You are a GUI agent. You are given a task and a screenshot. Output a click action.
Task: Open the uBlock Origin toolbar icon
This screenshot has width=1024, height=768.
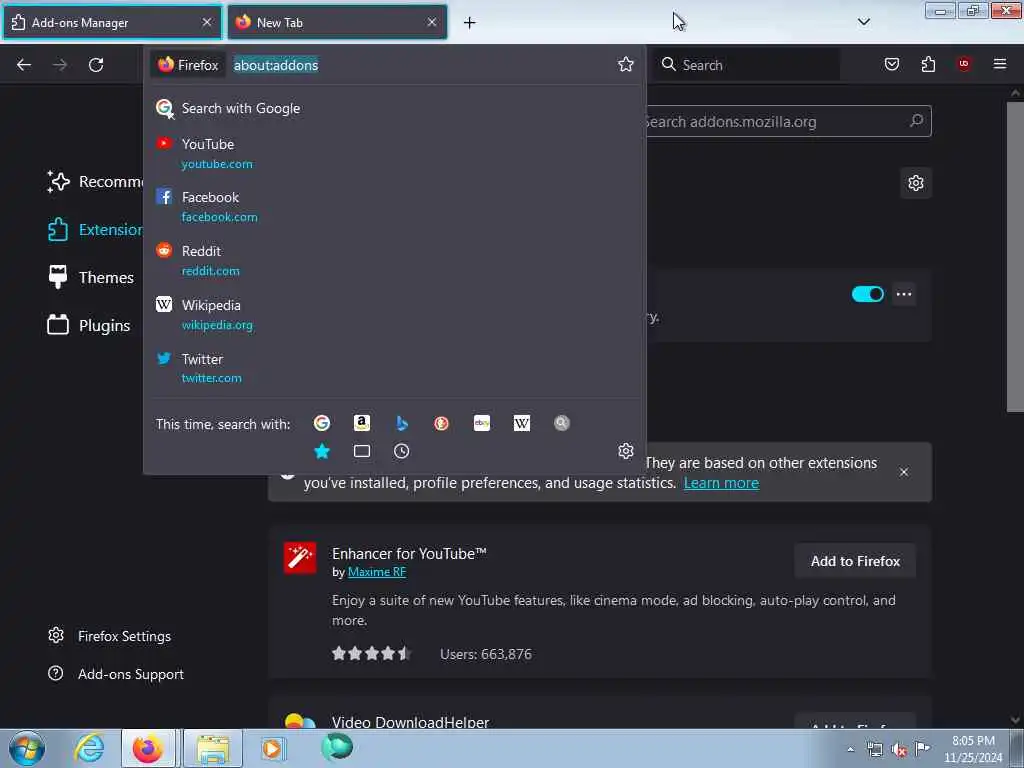point(964,64)
